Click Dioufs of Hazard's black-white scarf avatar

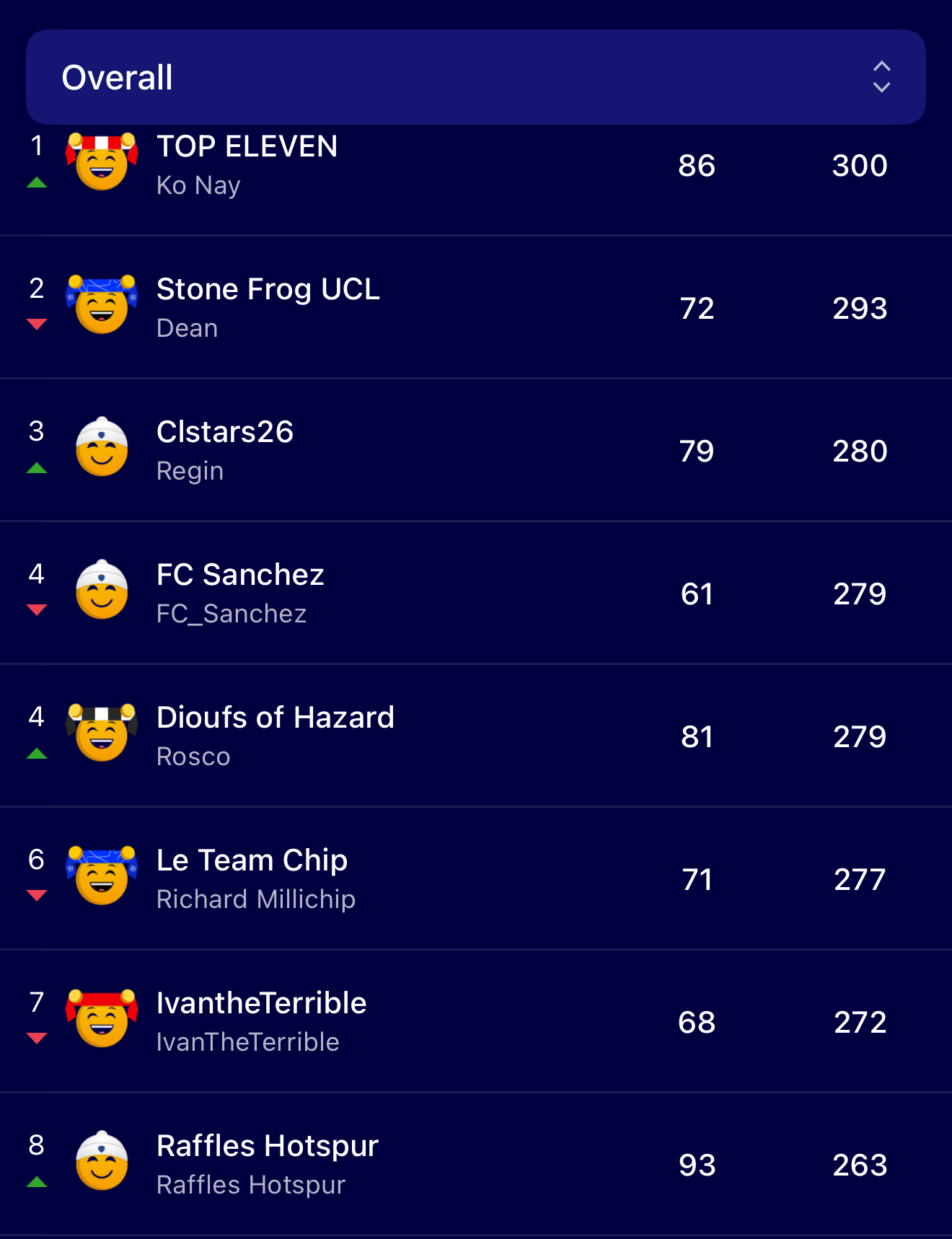pos(102,733)
